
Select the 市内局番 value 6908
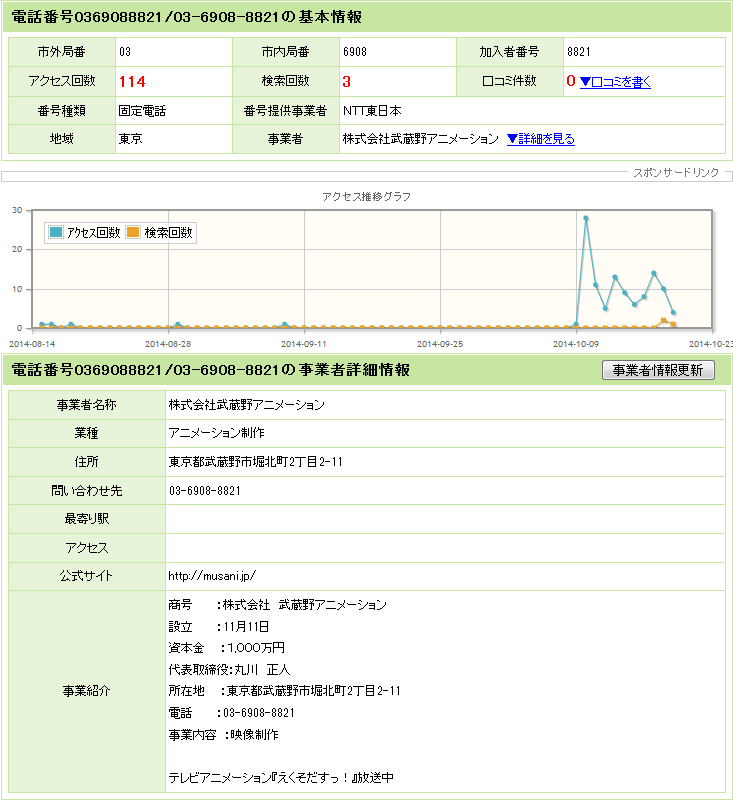coord(355,52)
